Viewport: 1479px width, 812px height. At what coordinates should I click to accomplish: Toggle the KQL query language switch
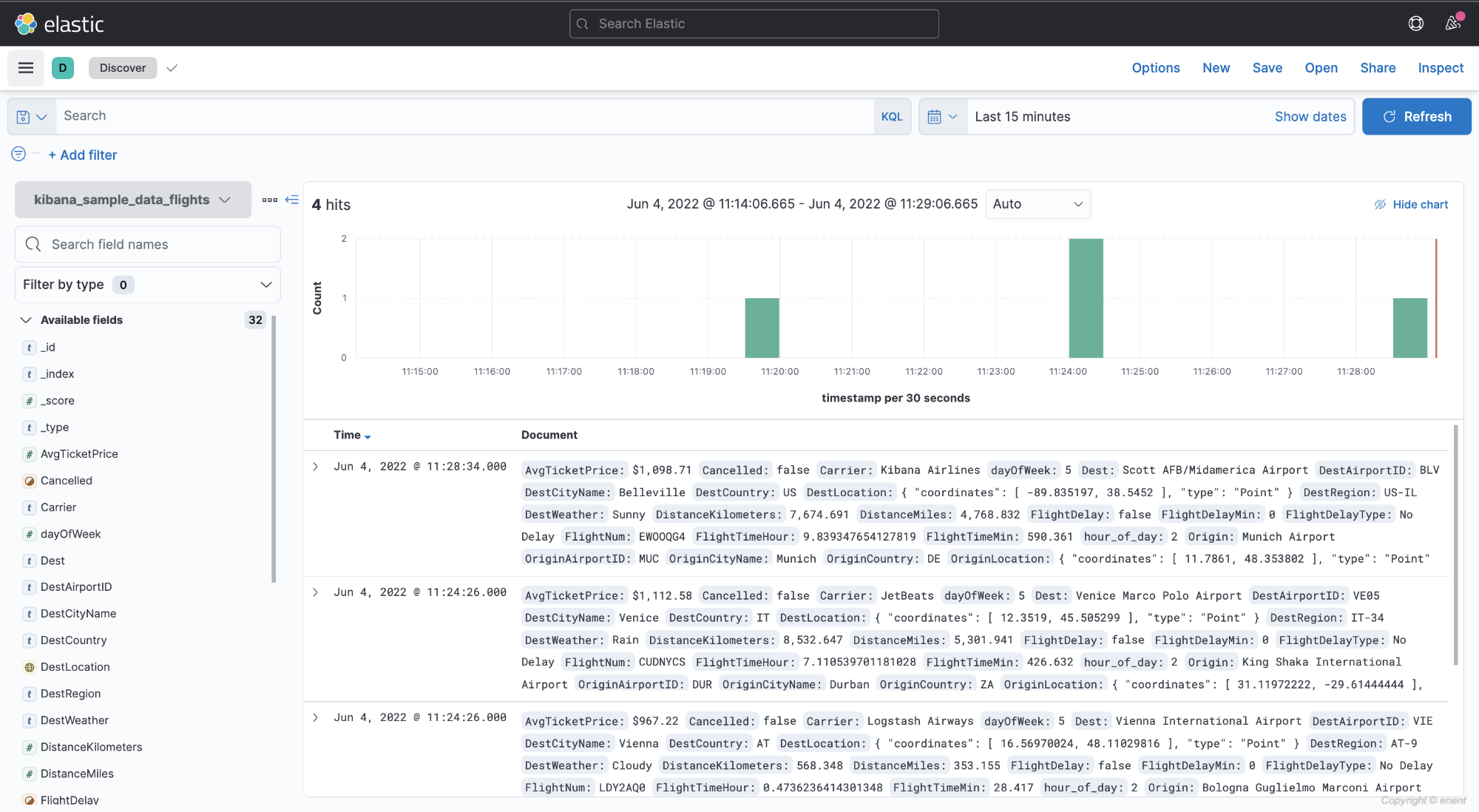coord(892,117)
